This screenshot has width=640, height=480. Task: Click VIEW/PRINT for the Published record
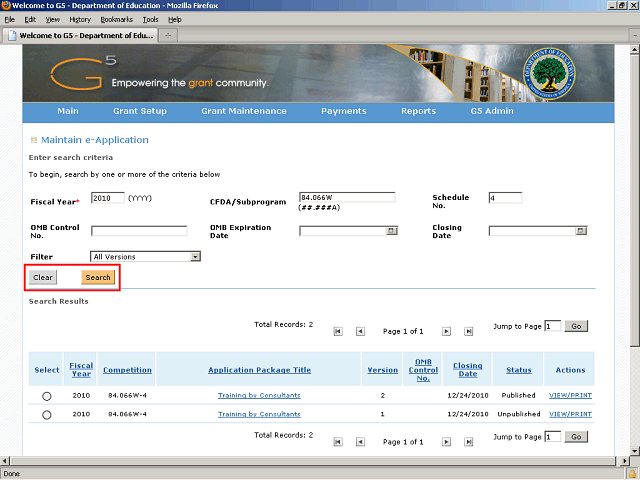click(570, 396)
